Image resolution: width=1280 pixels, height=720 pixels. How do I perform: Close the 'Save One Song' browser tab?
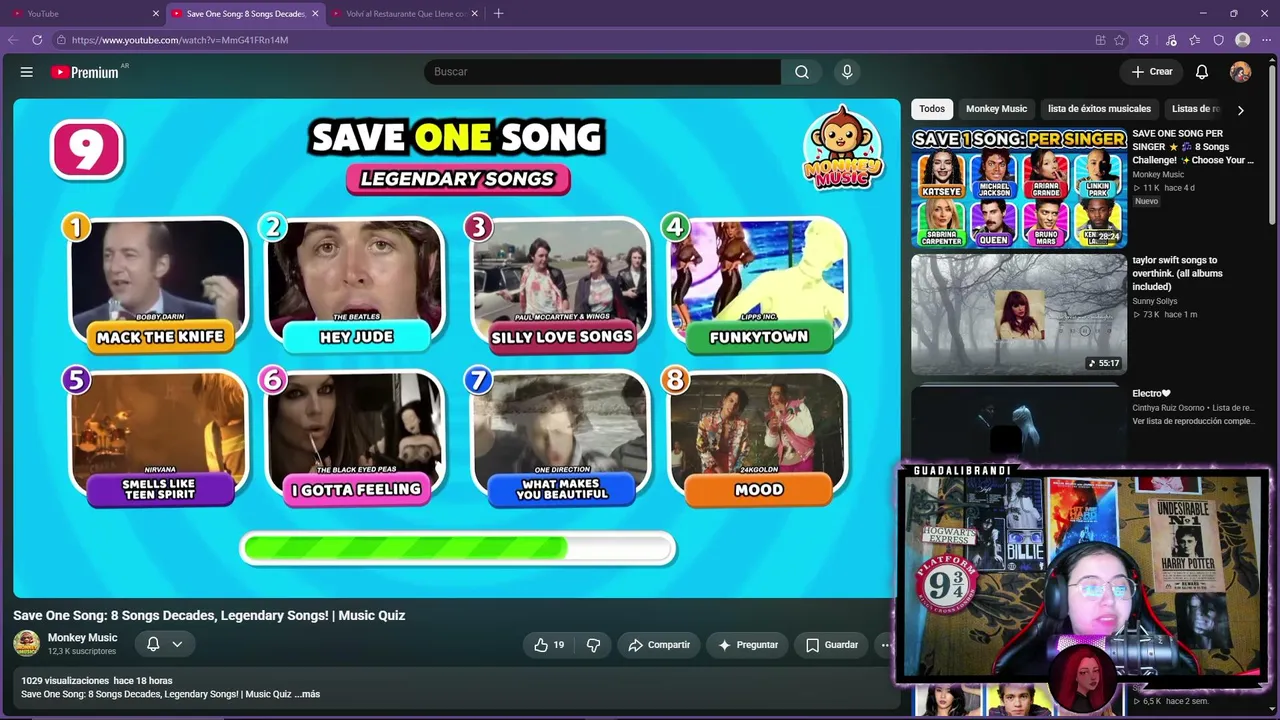tap(315, 14)
